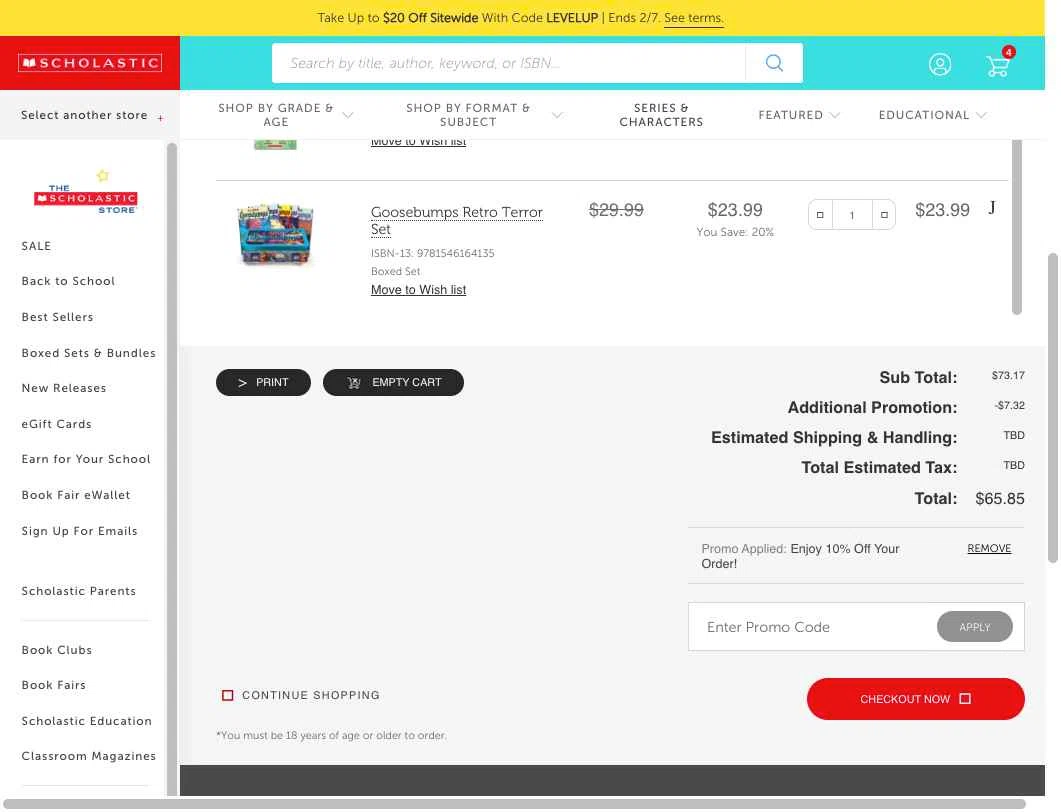Open Scholastic Parents link
Screen dimensions: 1061x812
[x=78, y=591]
